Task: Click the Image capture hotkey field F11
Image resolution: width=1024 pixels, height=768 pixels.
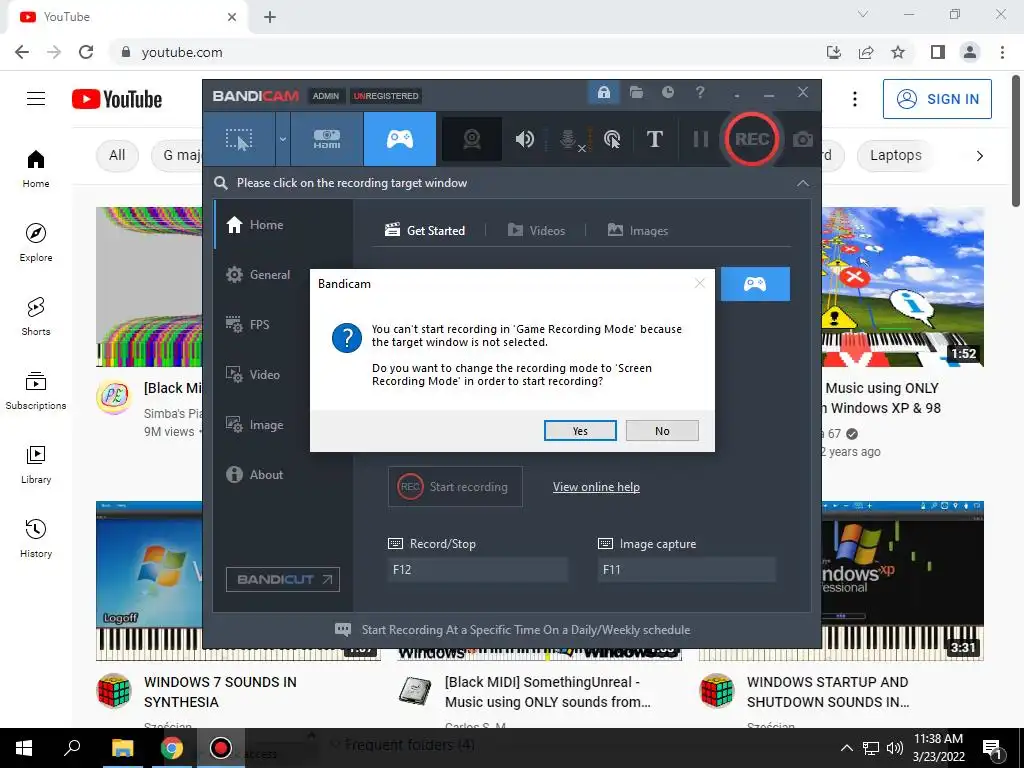Action: pyautogui.click(x=686, y=569)
